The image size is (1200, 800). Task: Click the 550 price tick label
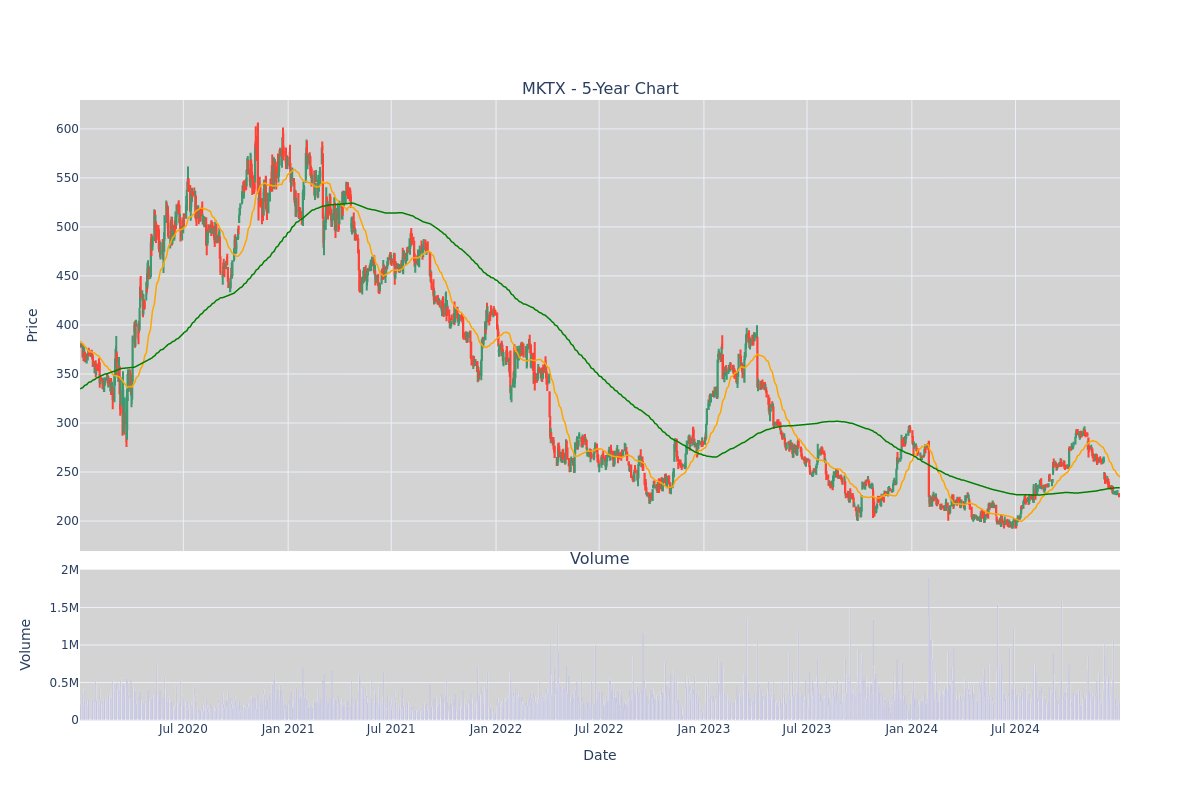click(67, 178)
